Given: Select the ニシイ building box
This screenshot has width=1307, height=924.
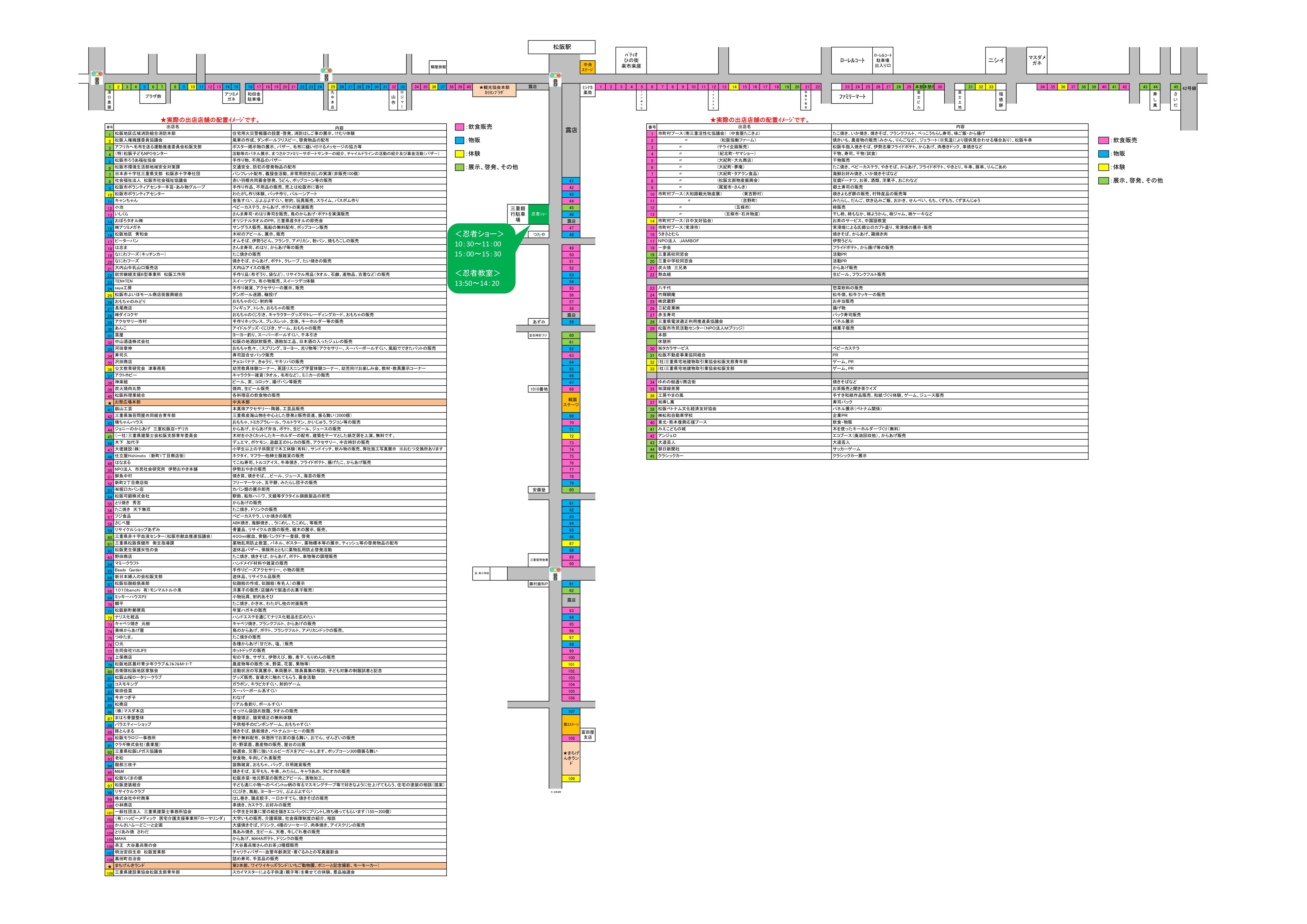Looking at the screenshot, I should 996,60.
